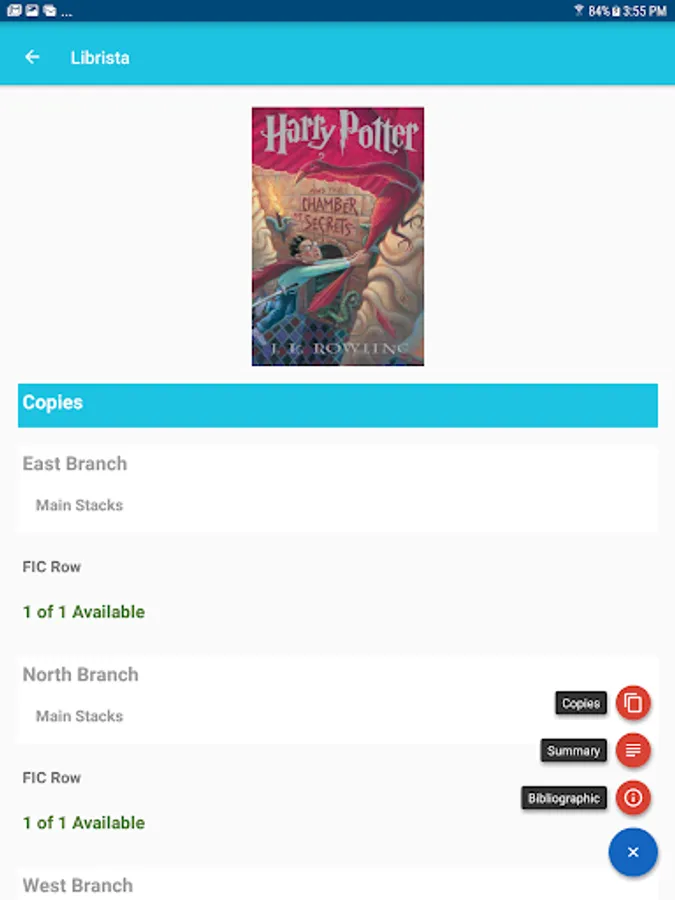Select Main Stacks under East Branch

[x=79, y=505]
